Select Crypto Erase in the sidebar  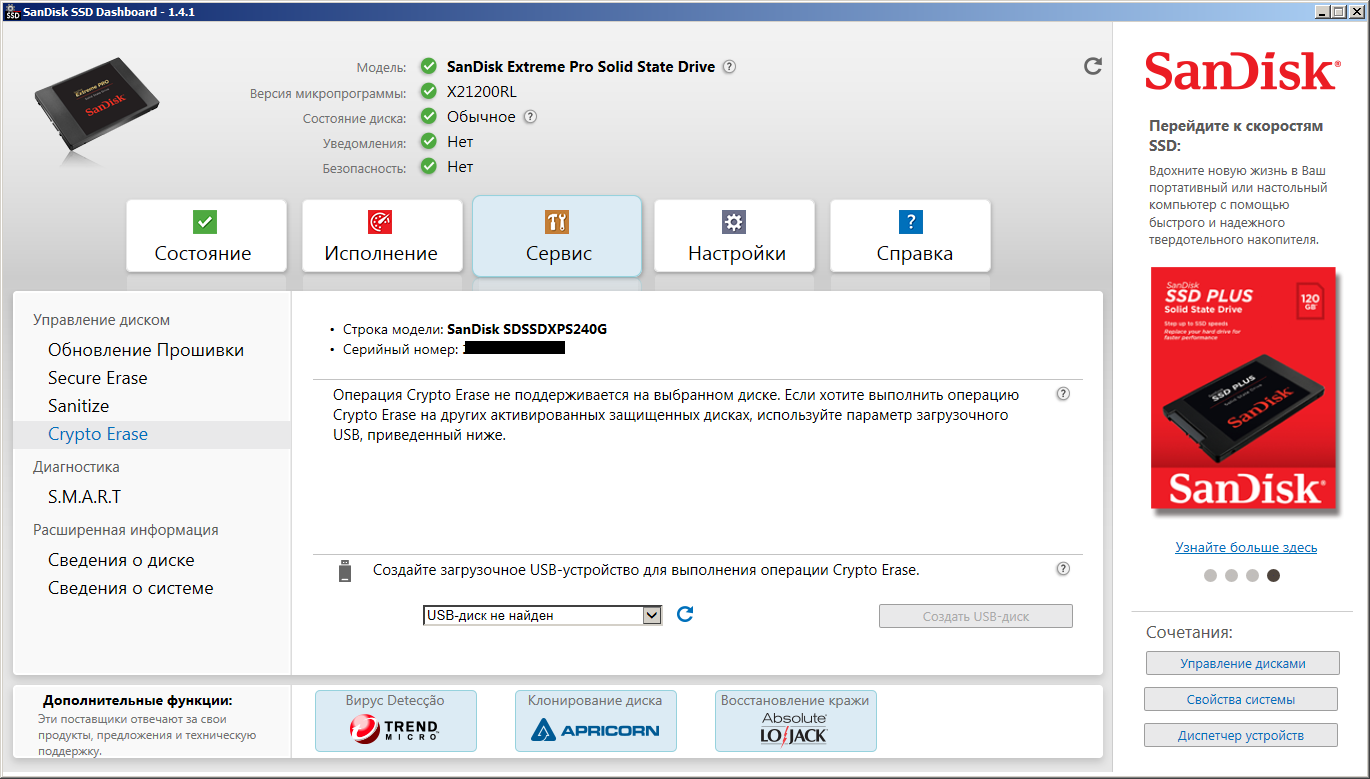[x=152, y=434]
